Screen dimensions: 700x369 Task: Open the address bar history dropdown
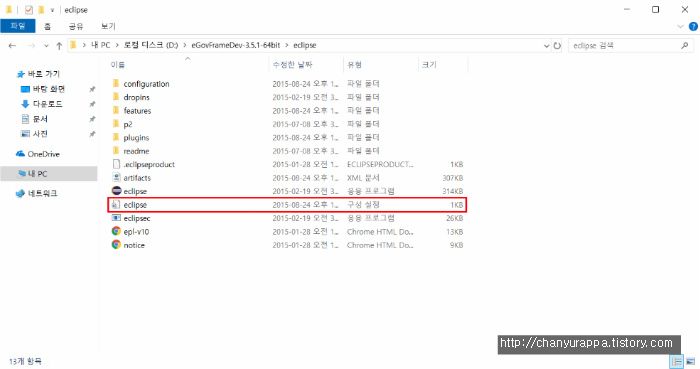[546, 46]
